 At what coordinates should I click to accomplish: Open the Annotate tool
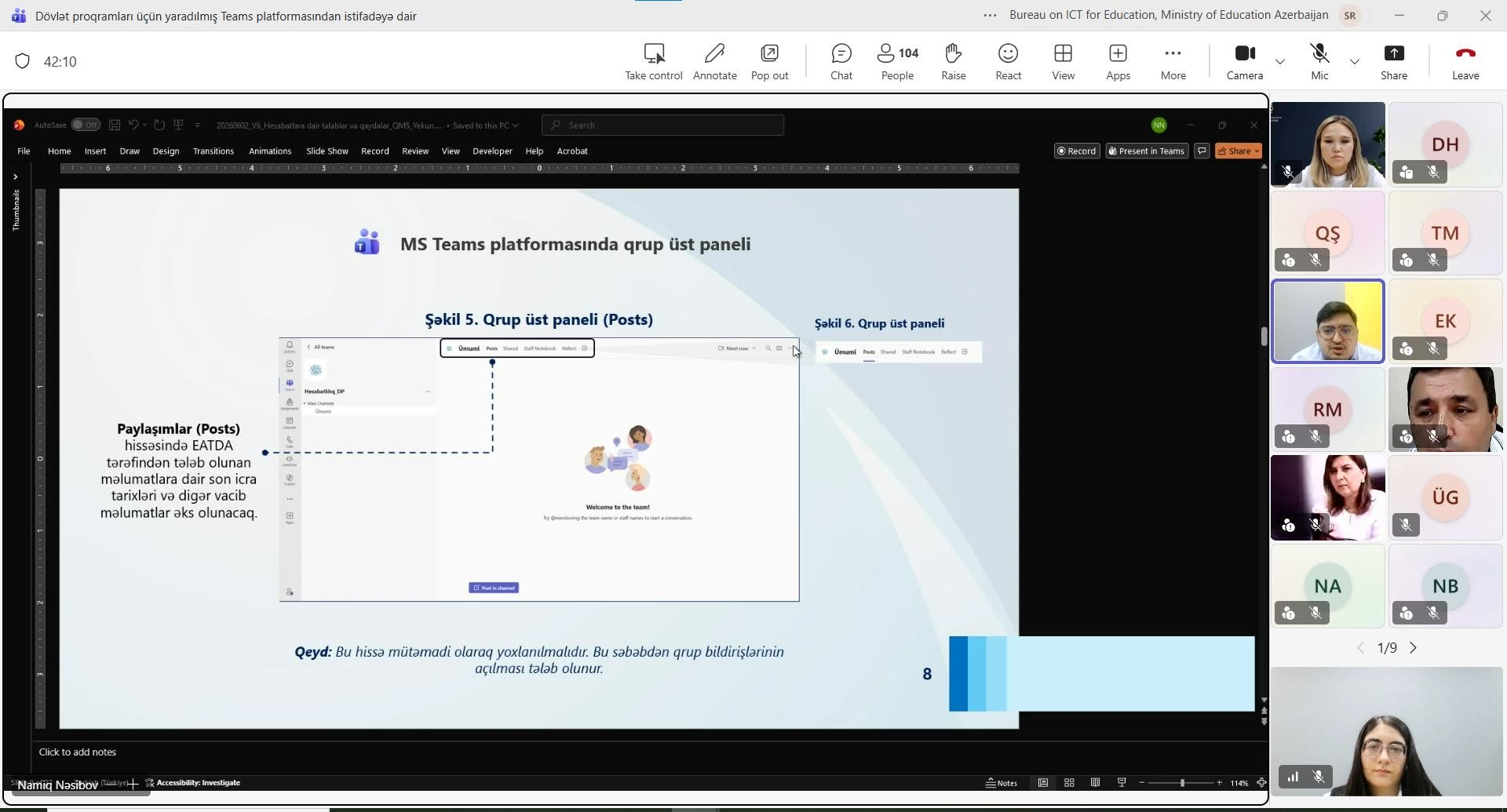point(714,62)
